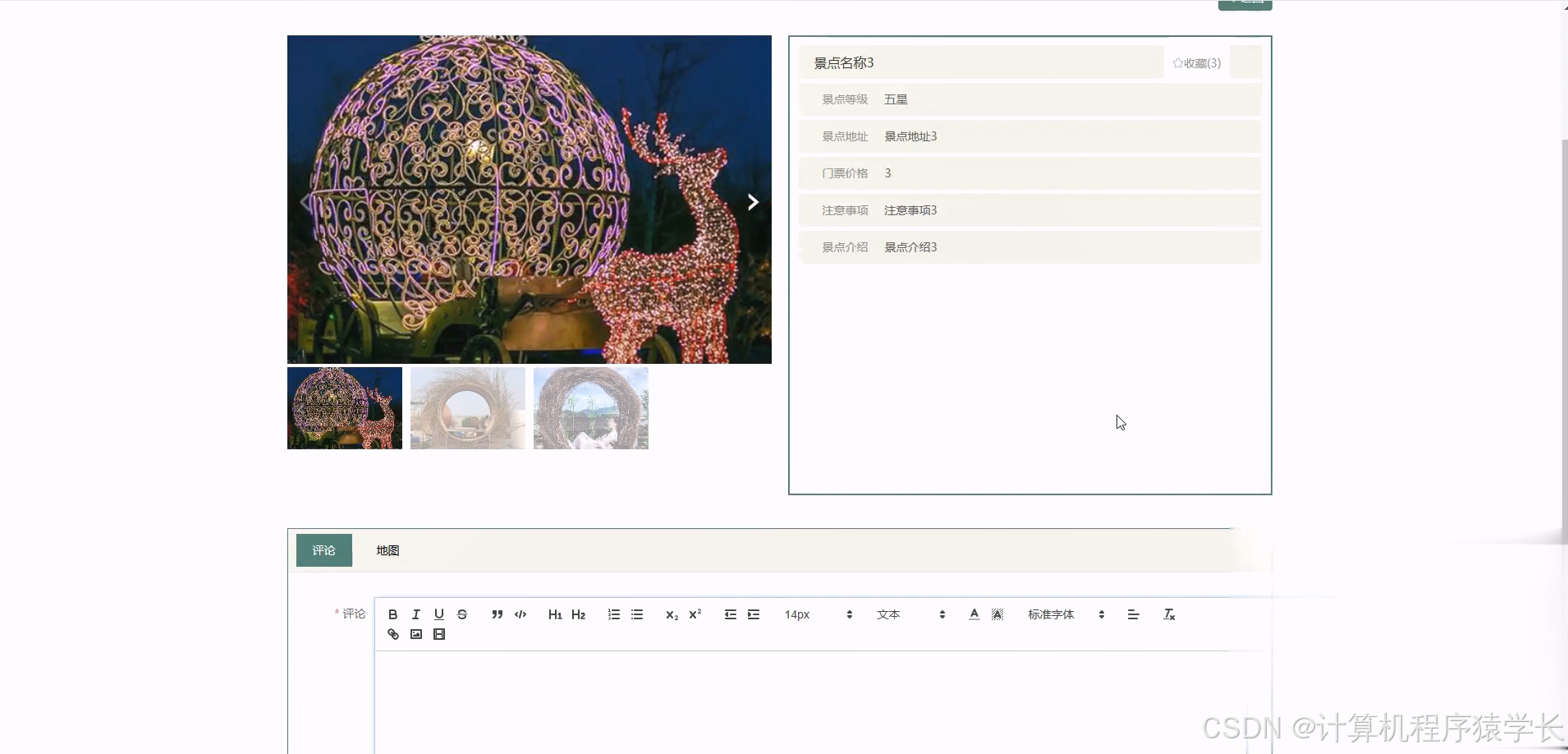Toggle superscript formatting

tap(694, 614)
